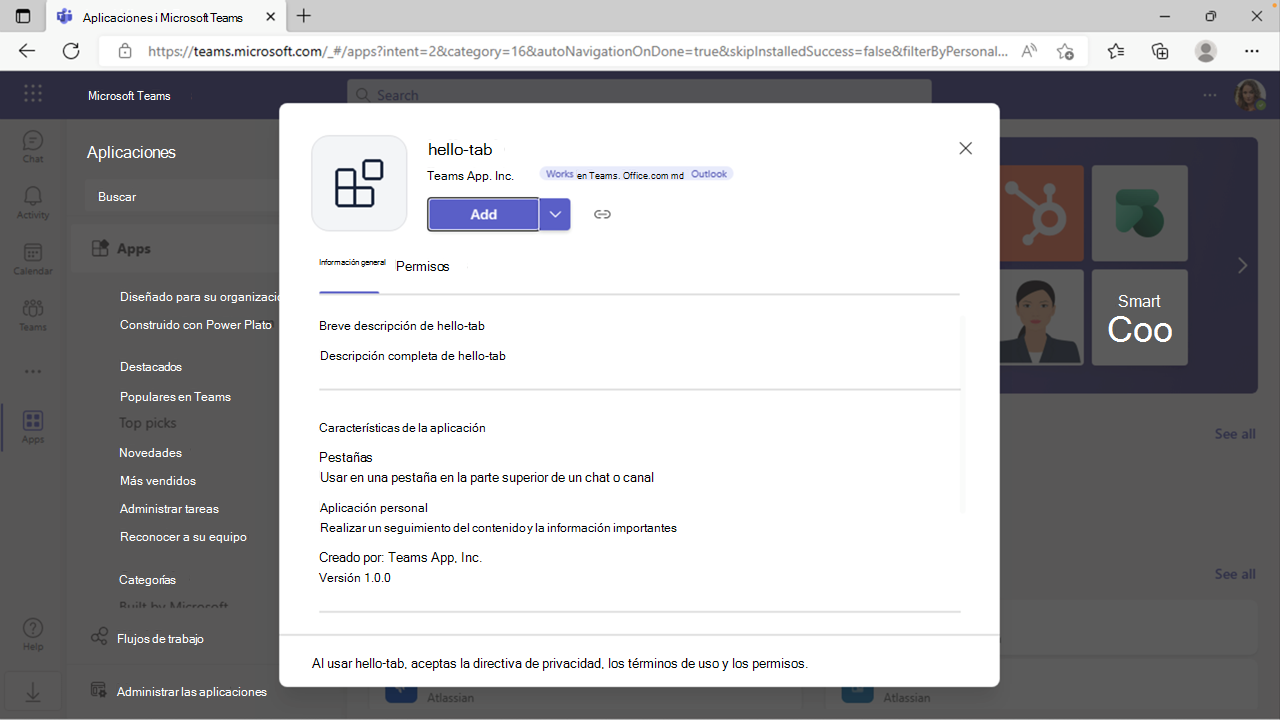Open the Edge settings and more menu
Viewport: 1280px width, 720px height.
(1251, 51)
